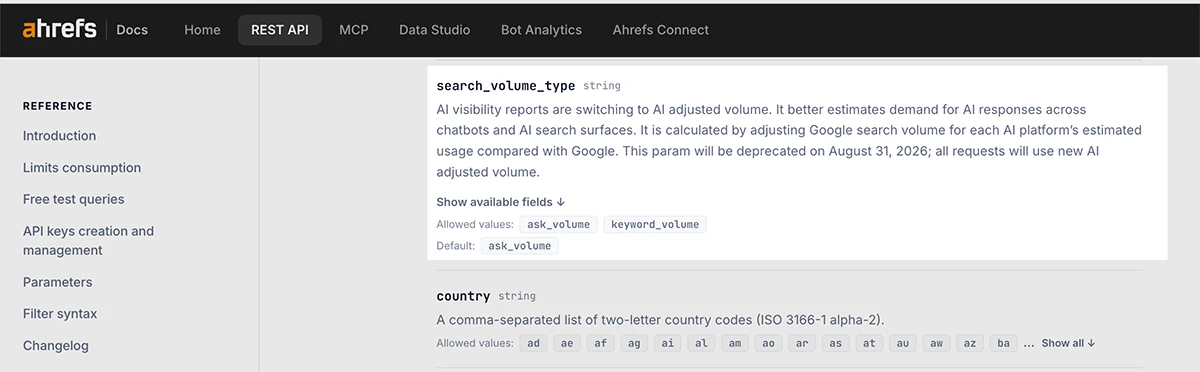Click the as country code
Screen dimensions: 1200x372
click(x=836, y=343)
